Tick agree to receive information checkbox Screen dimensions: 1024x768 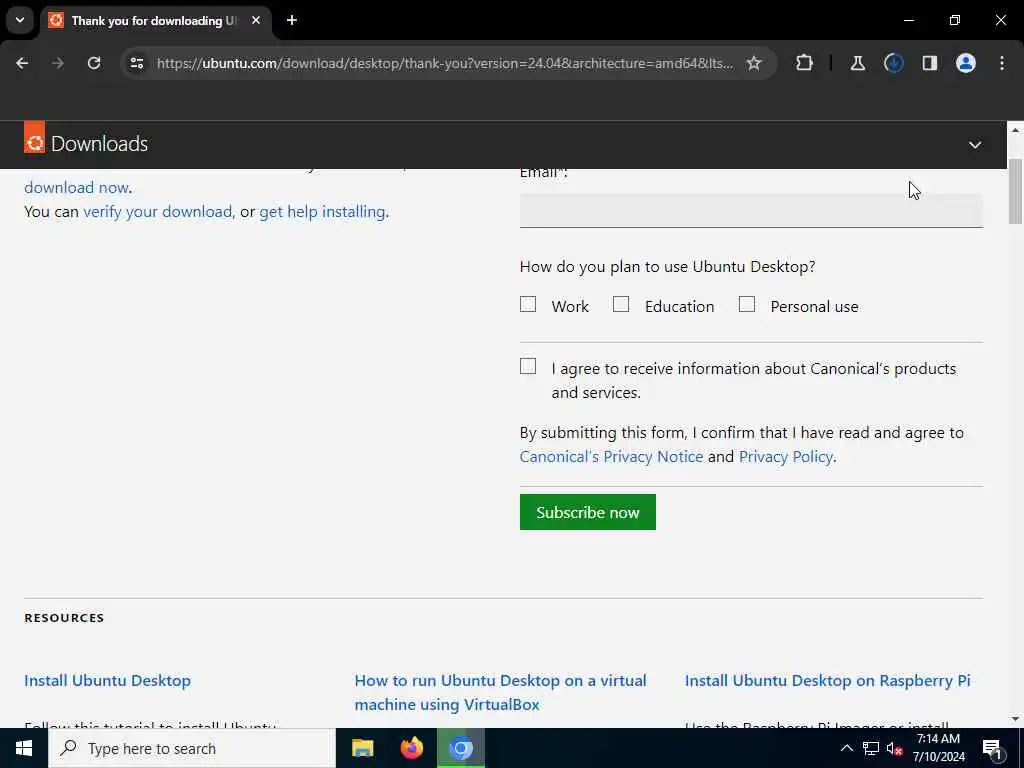528,366
